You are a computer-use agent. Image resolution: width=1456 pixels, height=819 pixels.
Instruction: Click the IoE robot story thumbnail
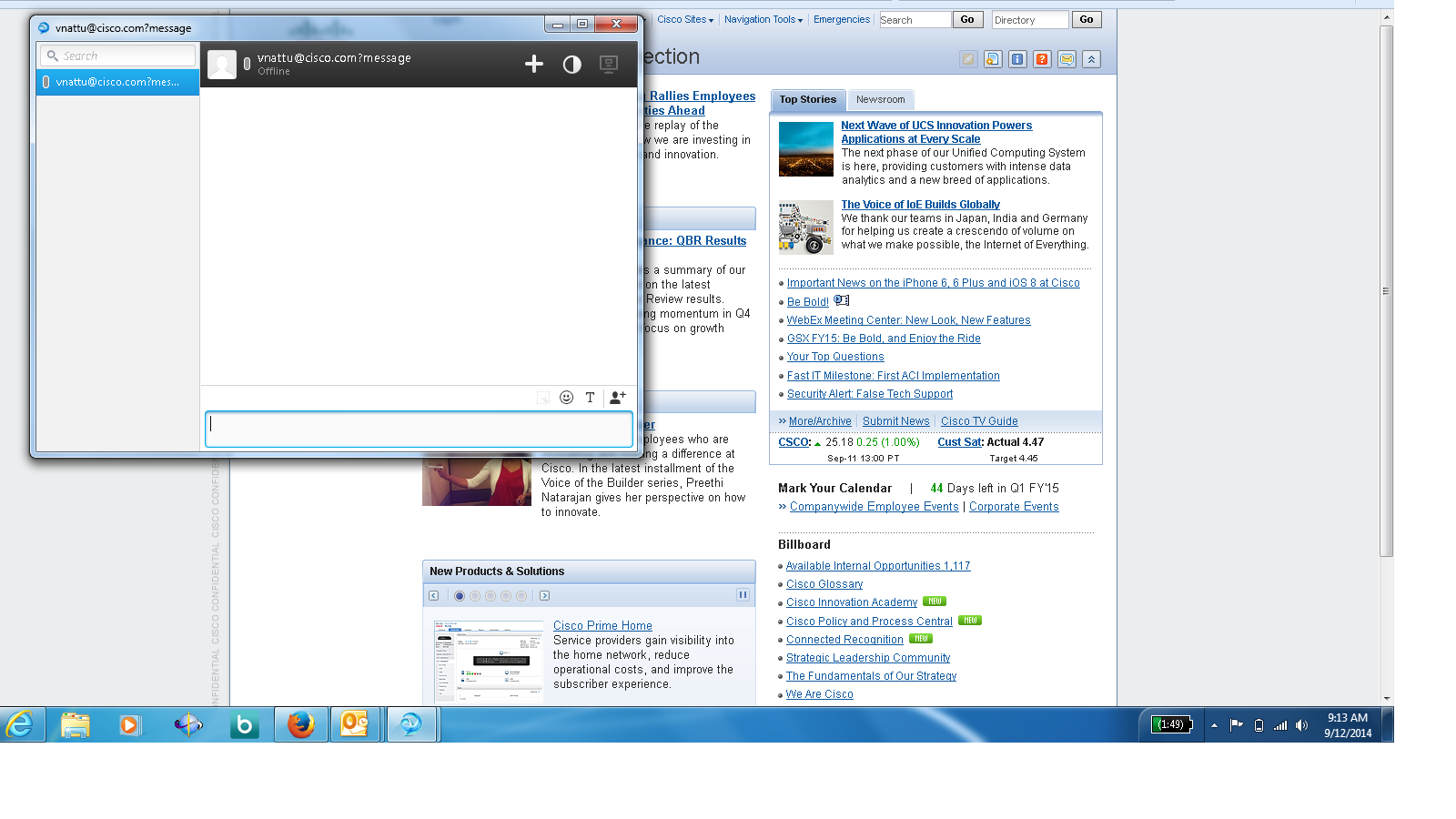[x=805, y=227]
